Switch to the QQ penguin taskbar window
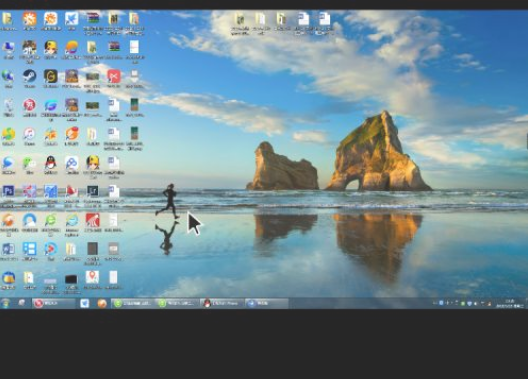 222,303
